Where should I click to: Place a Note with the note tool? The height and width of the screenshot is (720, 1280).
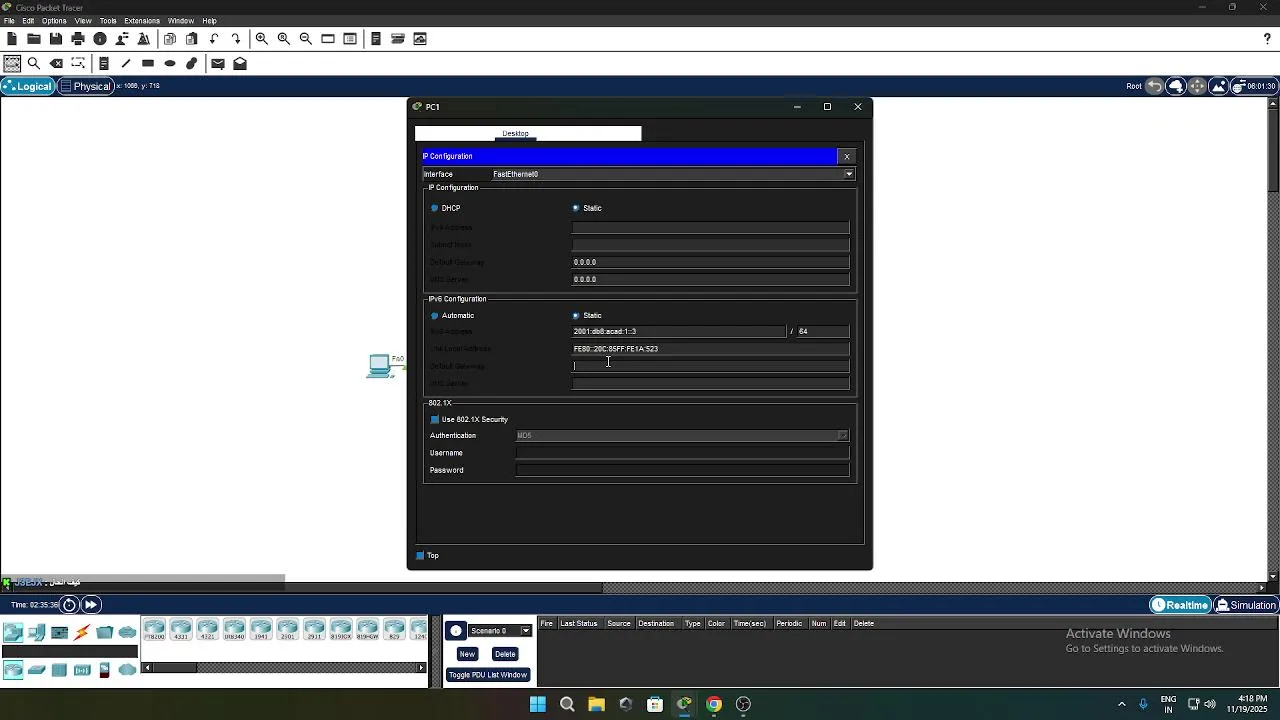[104, 63]
